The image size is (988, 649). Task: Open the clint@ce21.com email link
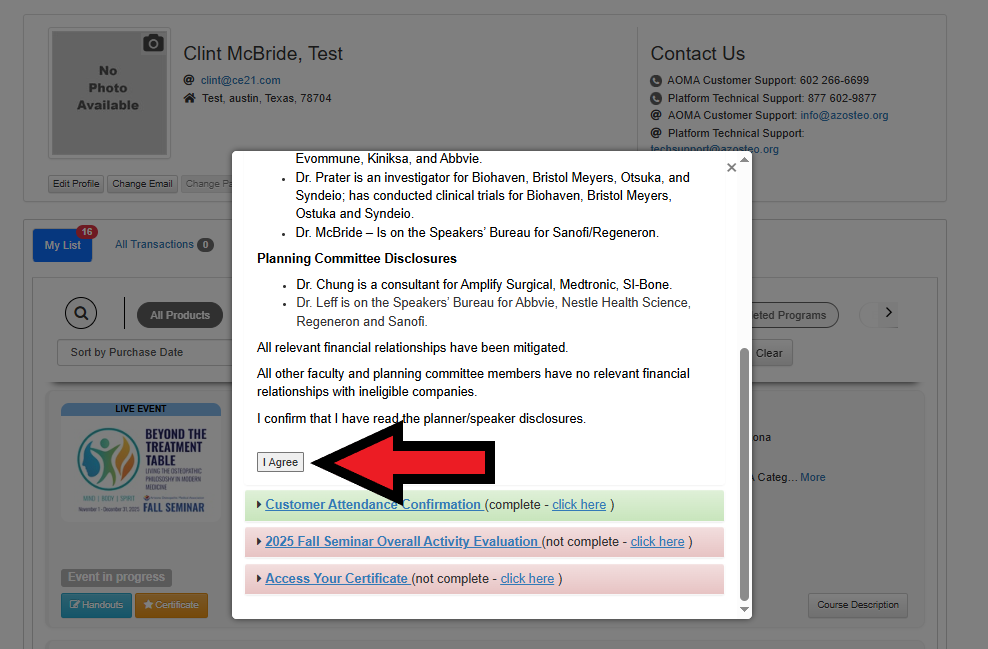[240, 80]
